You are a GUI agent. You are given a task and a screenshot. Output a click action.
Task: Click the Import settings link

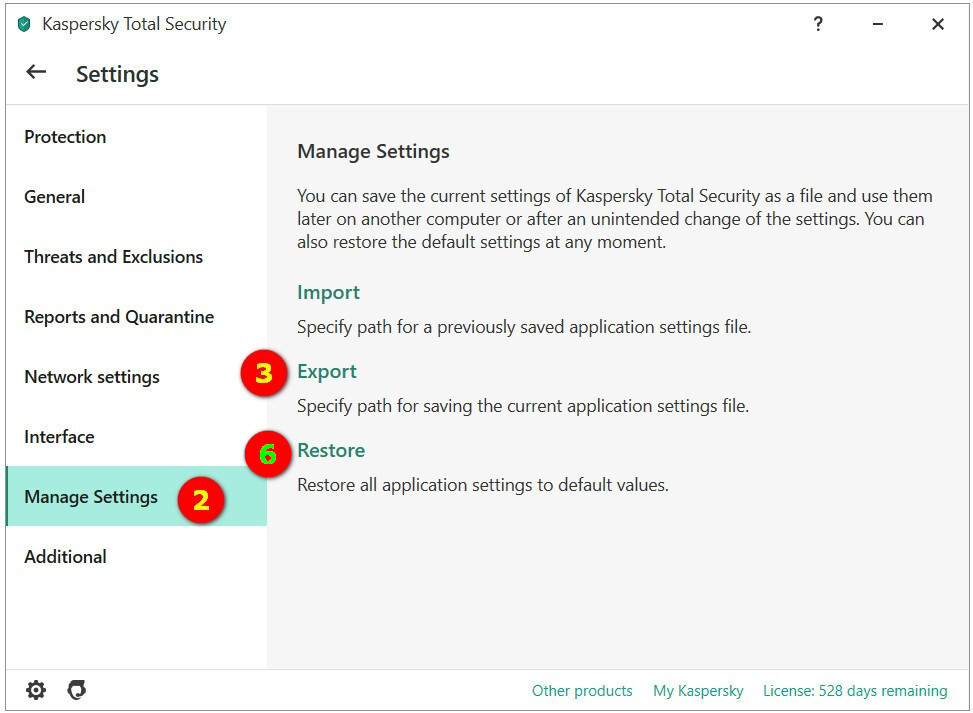[x=328, y=292]
